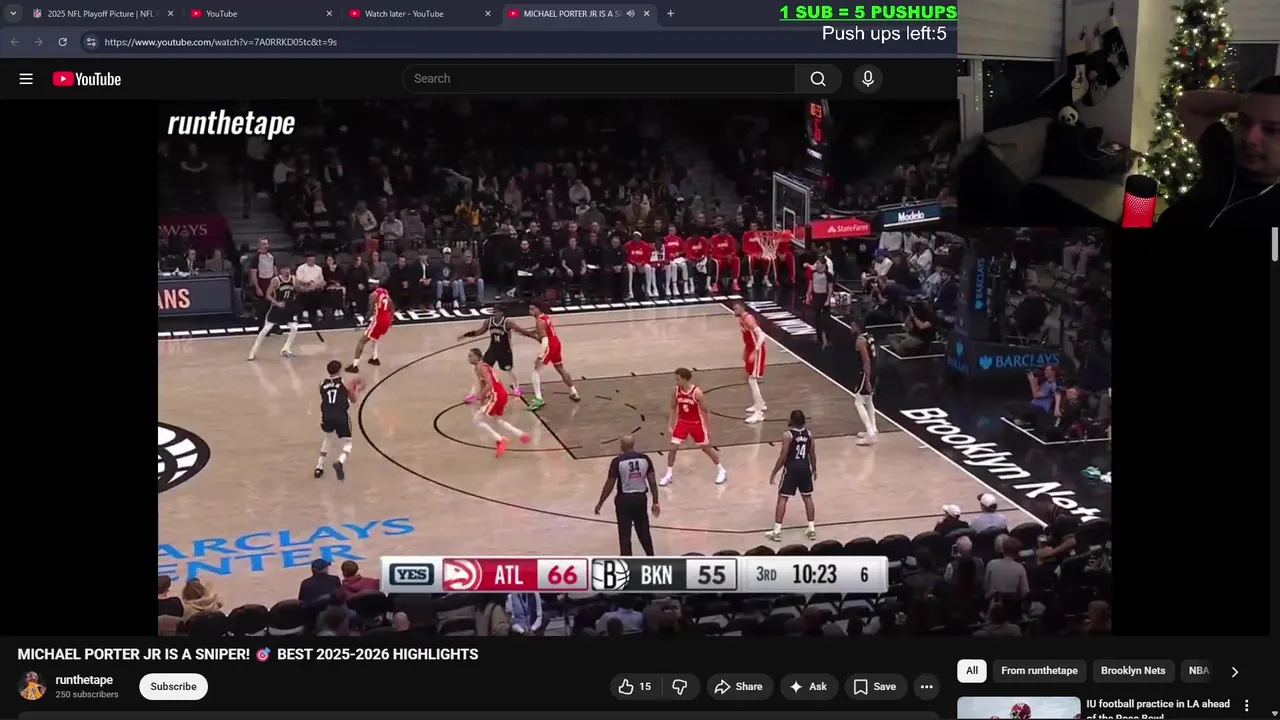This screenshot has width=1280, height=720.
Task: Open IU football practice video thumbnail
Action: (x=1019, y=708)
